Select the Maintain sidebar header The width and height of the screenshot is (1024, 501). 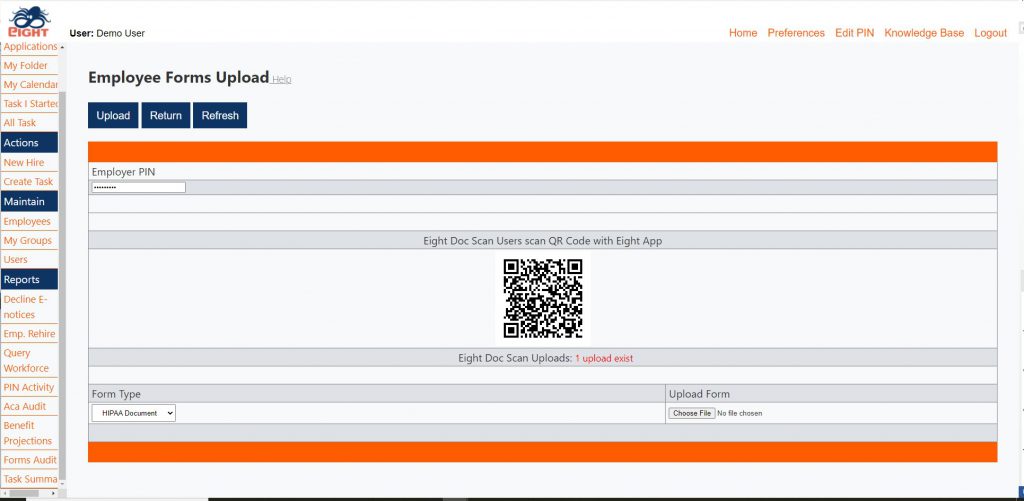click(x=29, y=201)
